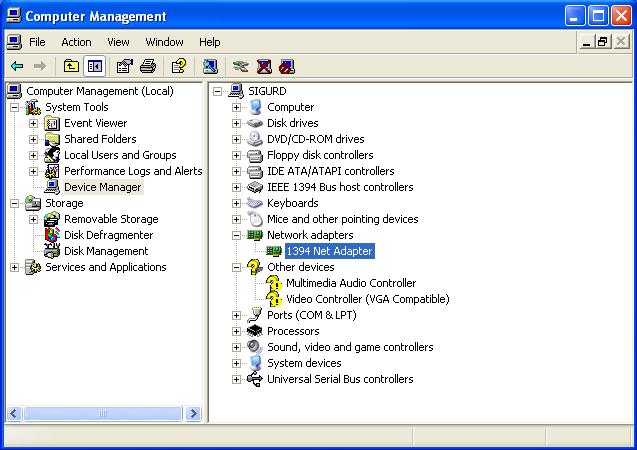Click Scan for hardware changes icon
The width and height of the screenshot is (637, 450).
pos(210,66)
